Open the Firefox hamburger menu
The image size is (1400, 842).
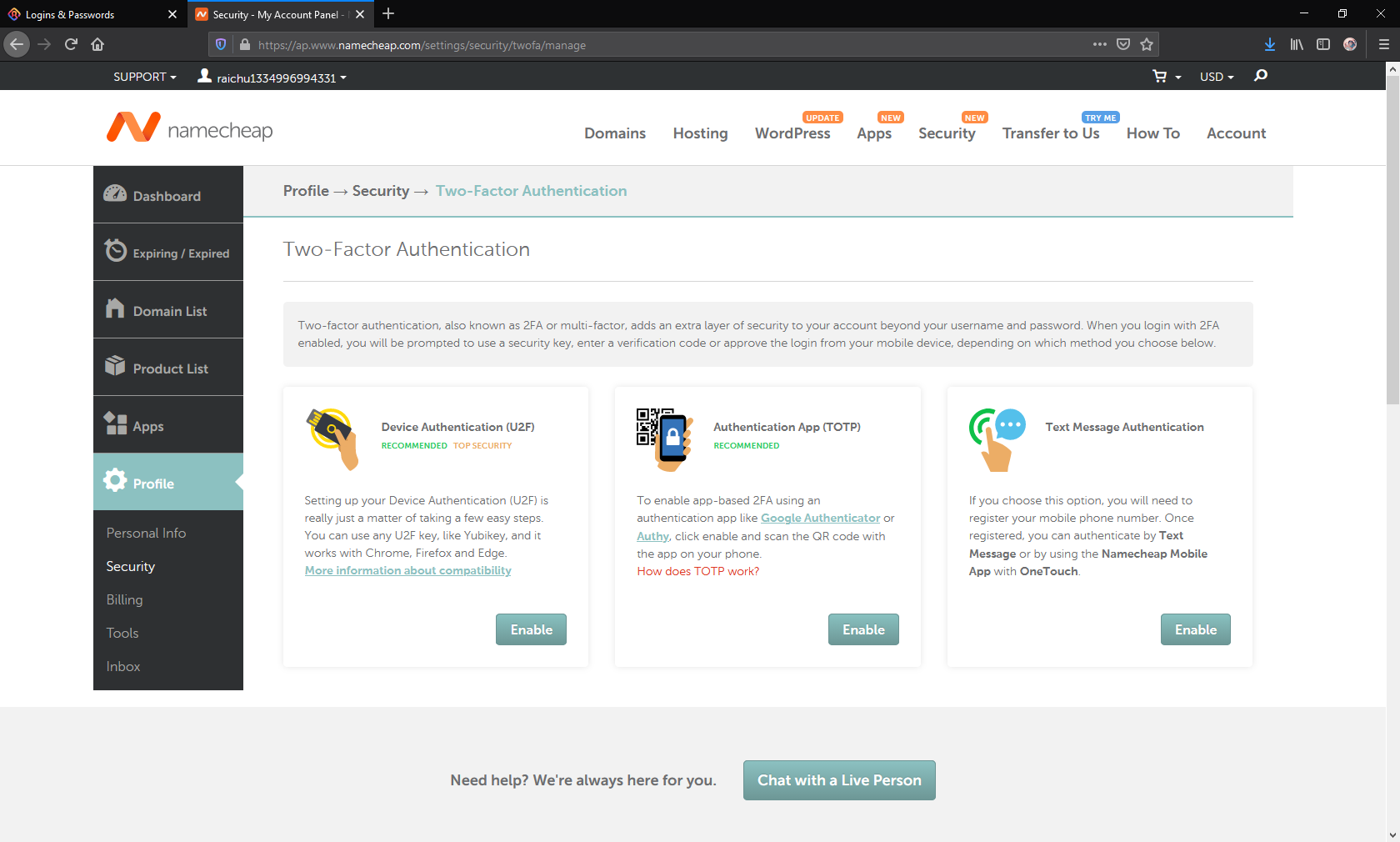(1383, 44)
